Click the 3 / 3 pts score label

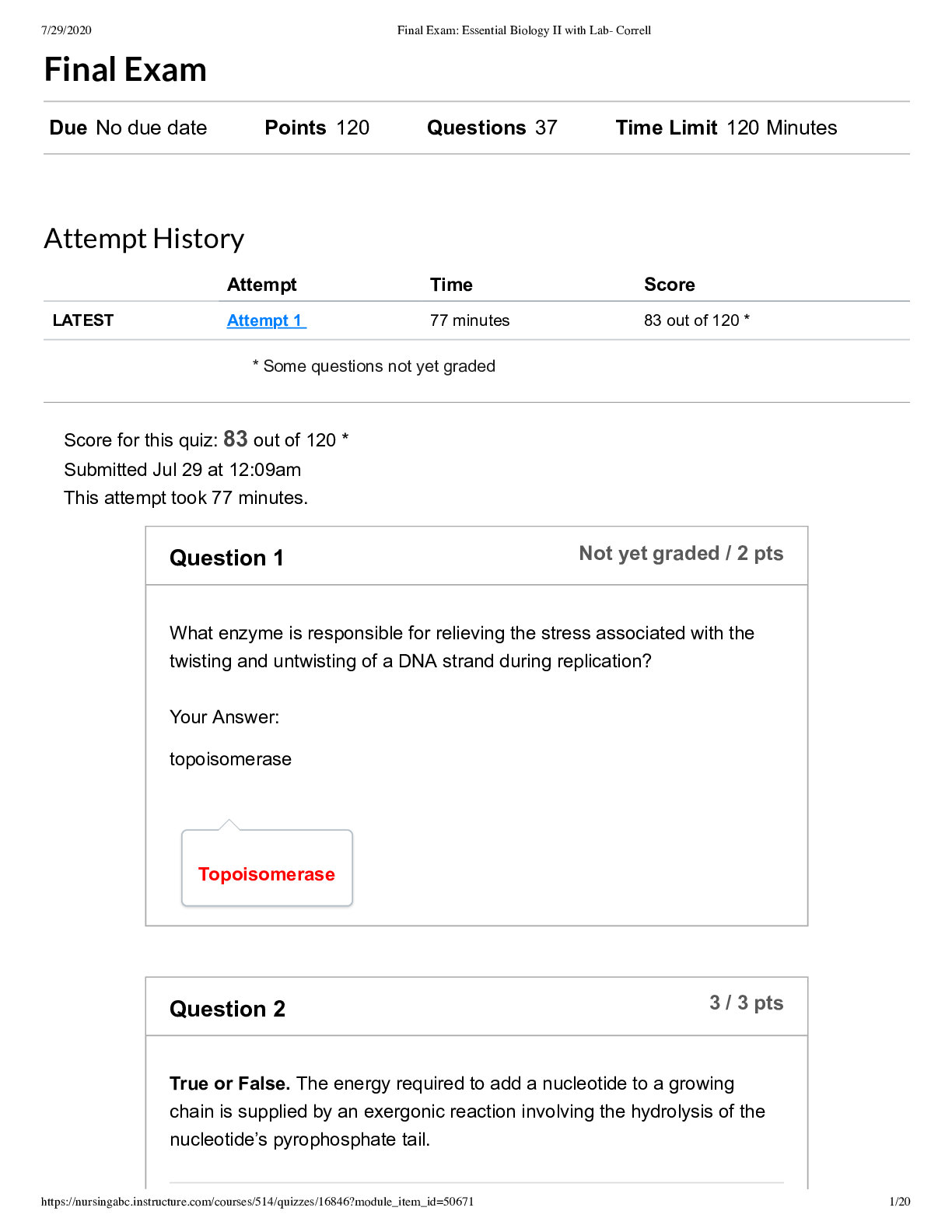tap(746, 1003)
